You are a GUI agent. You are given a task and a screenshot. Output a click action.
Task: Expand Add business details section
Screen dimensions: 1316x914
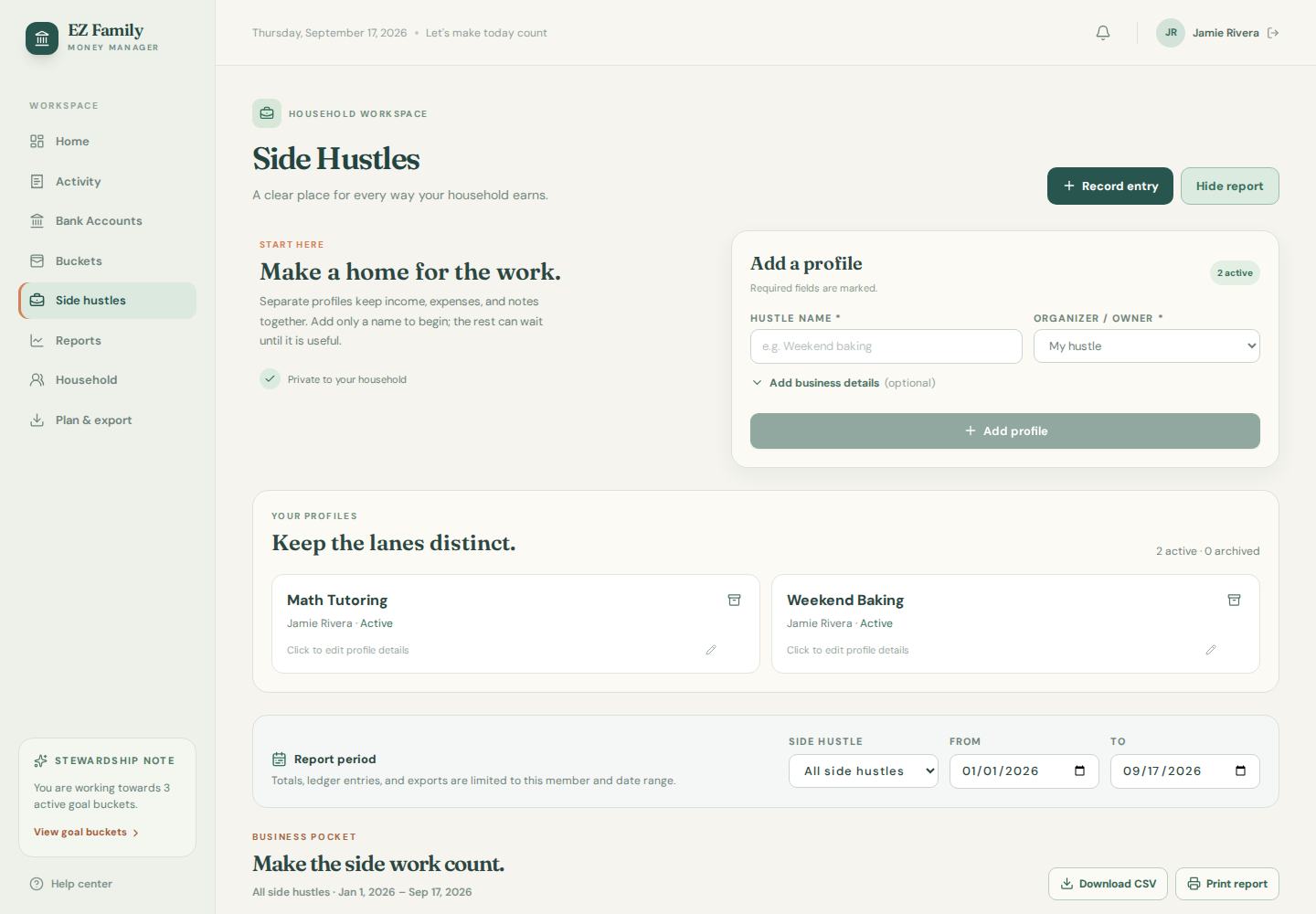pos(843,383)
